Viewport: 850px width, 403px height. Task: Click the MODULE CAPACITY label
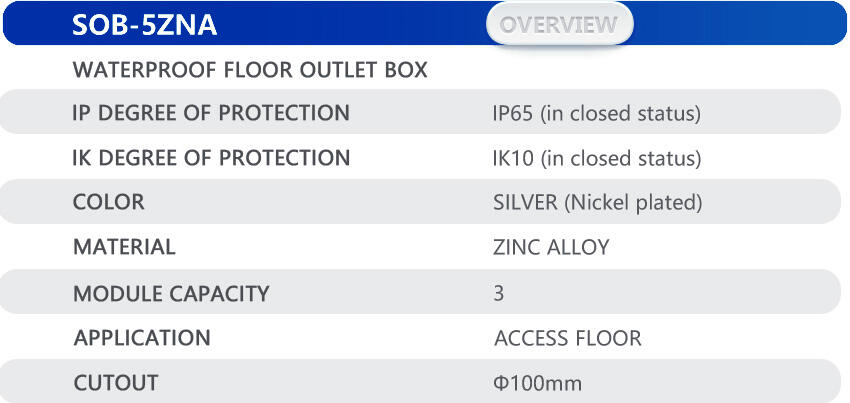171,294
